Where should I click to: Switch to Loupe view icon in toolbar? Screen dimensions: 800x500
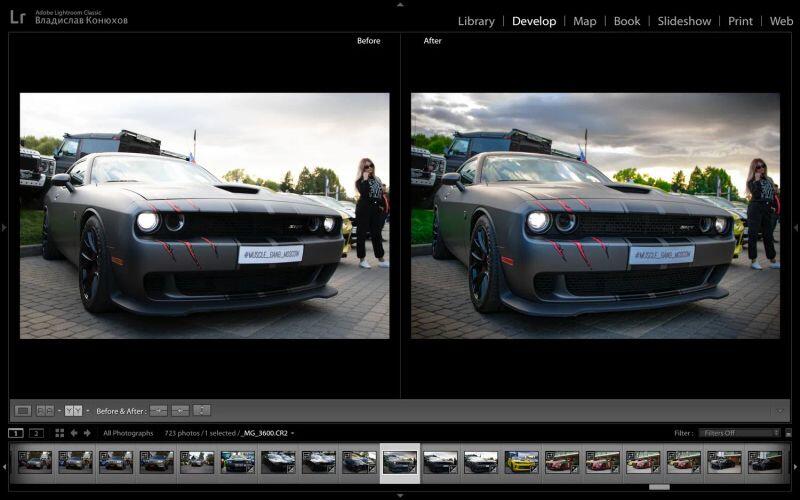[x=23, y=411]
